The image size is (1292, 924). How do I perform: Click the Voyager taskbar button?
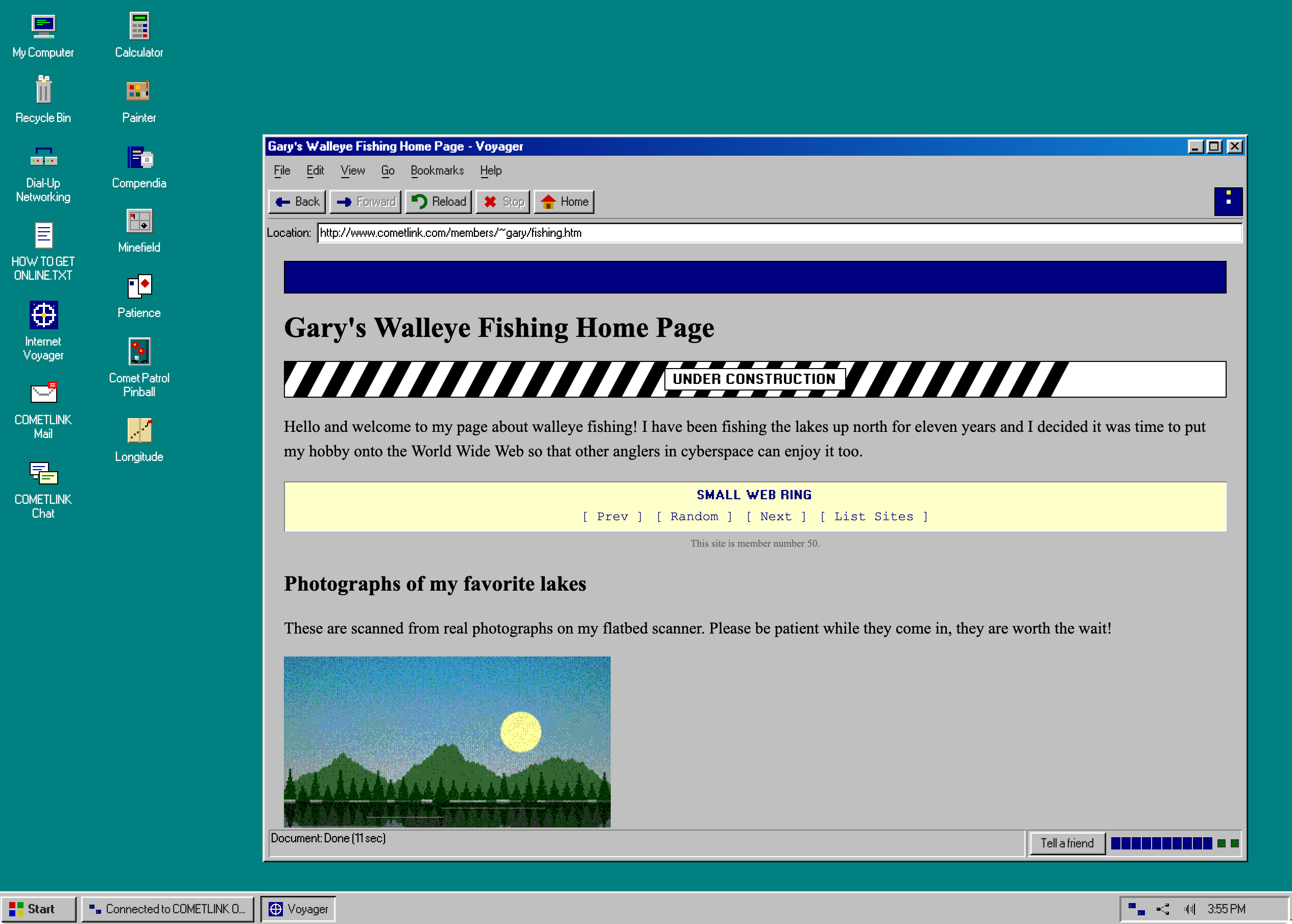click(298, 909)
